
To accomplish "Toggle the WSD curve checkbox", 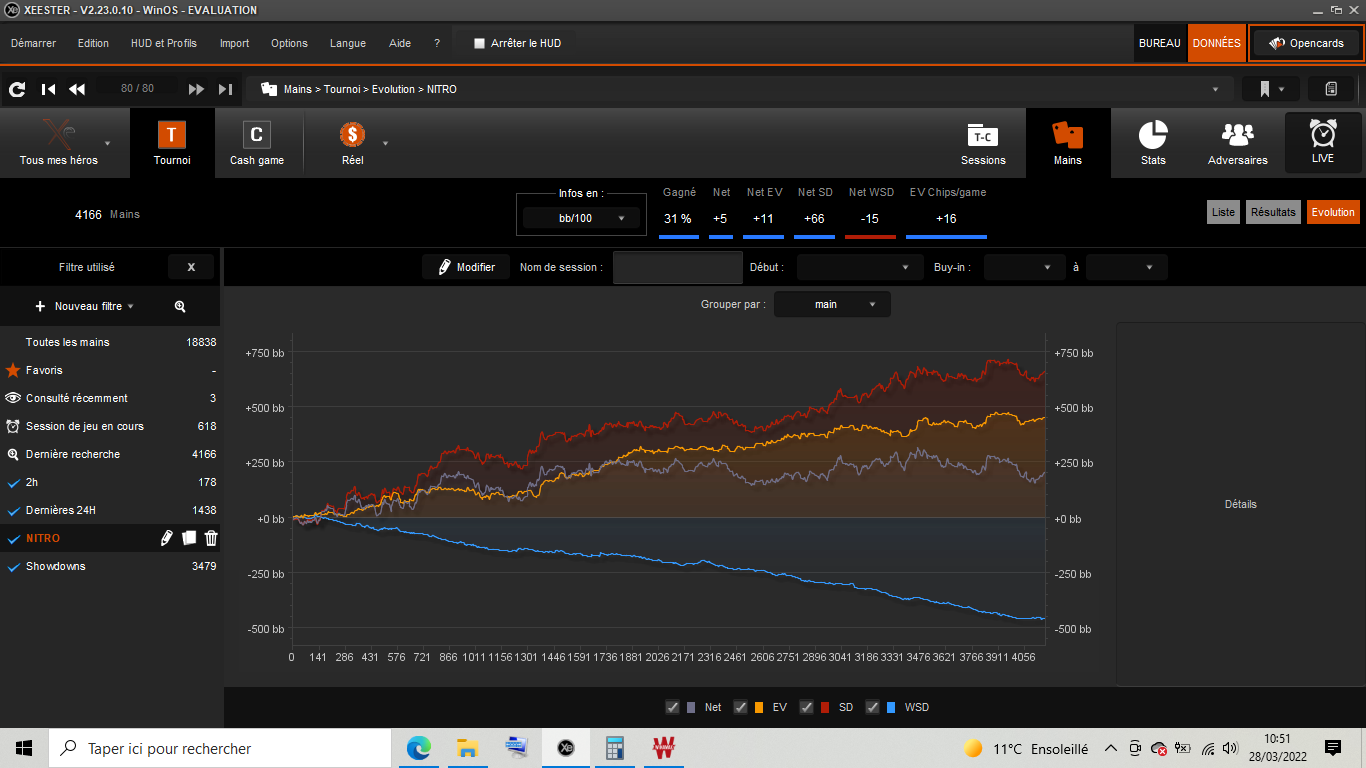I will (872, 707).
